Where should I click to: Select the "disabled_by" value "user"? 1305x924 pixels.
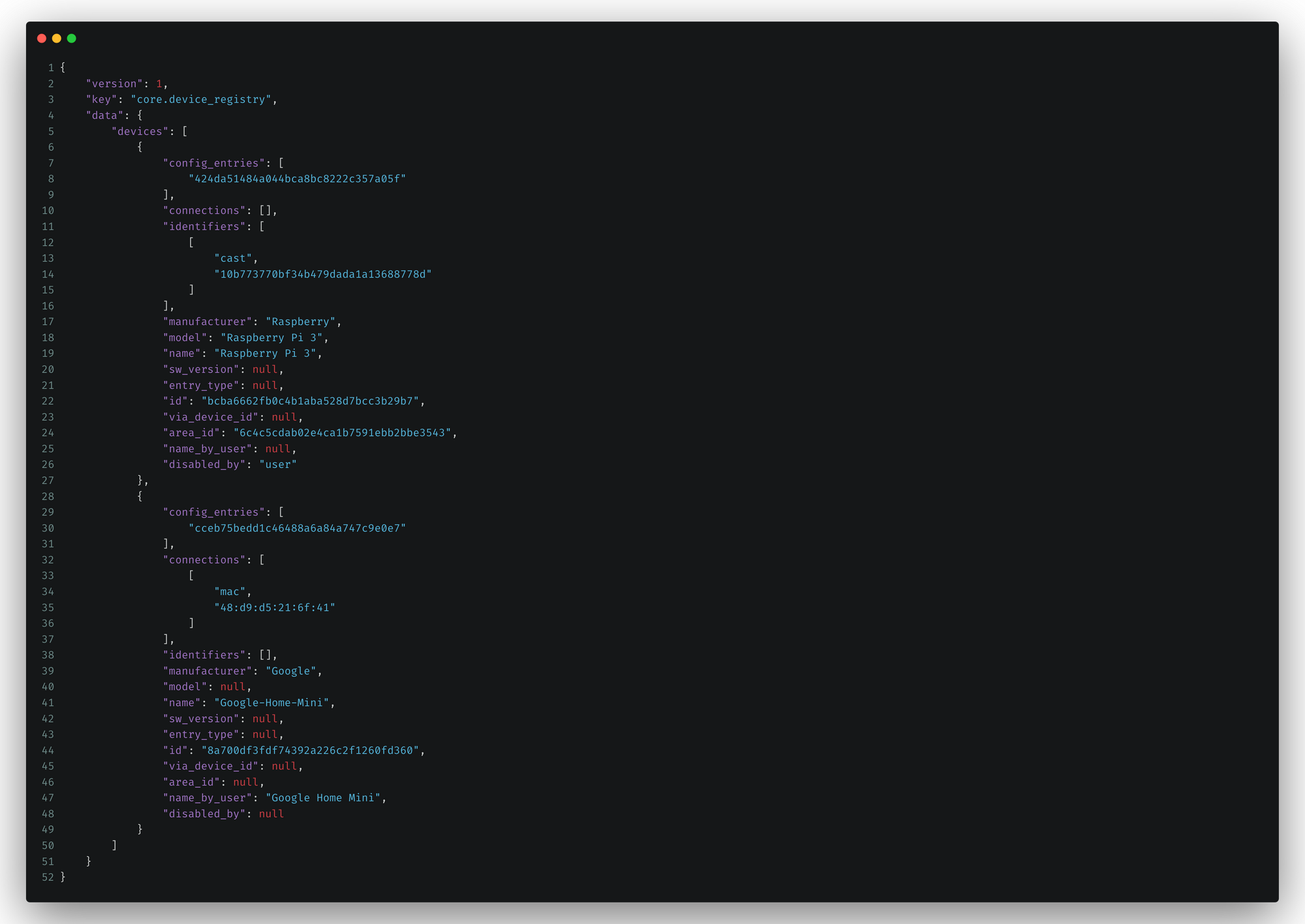coord(279,464)
